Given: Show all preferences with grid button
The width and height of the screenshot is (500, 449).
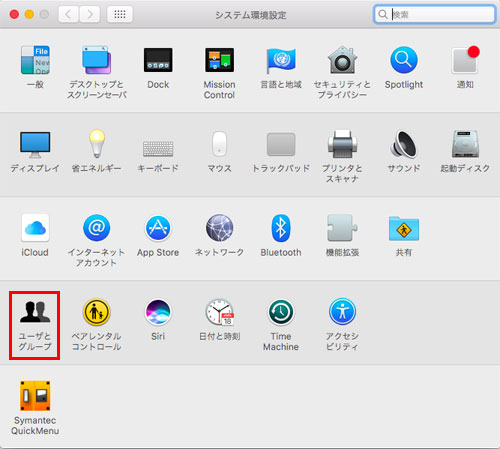Looking at the screenshot, I should pos(120,14).
